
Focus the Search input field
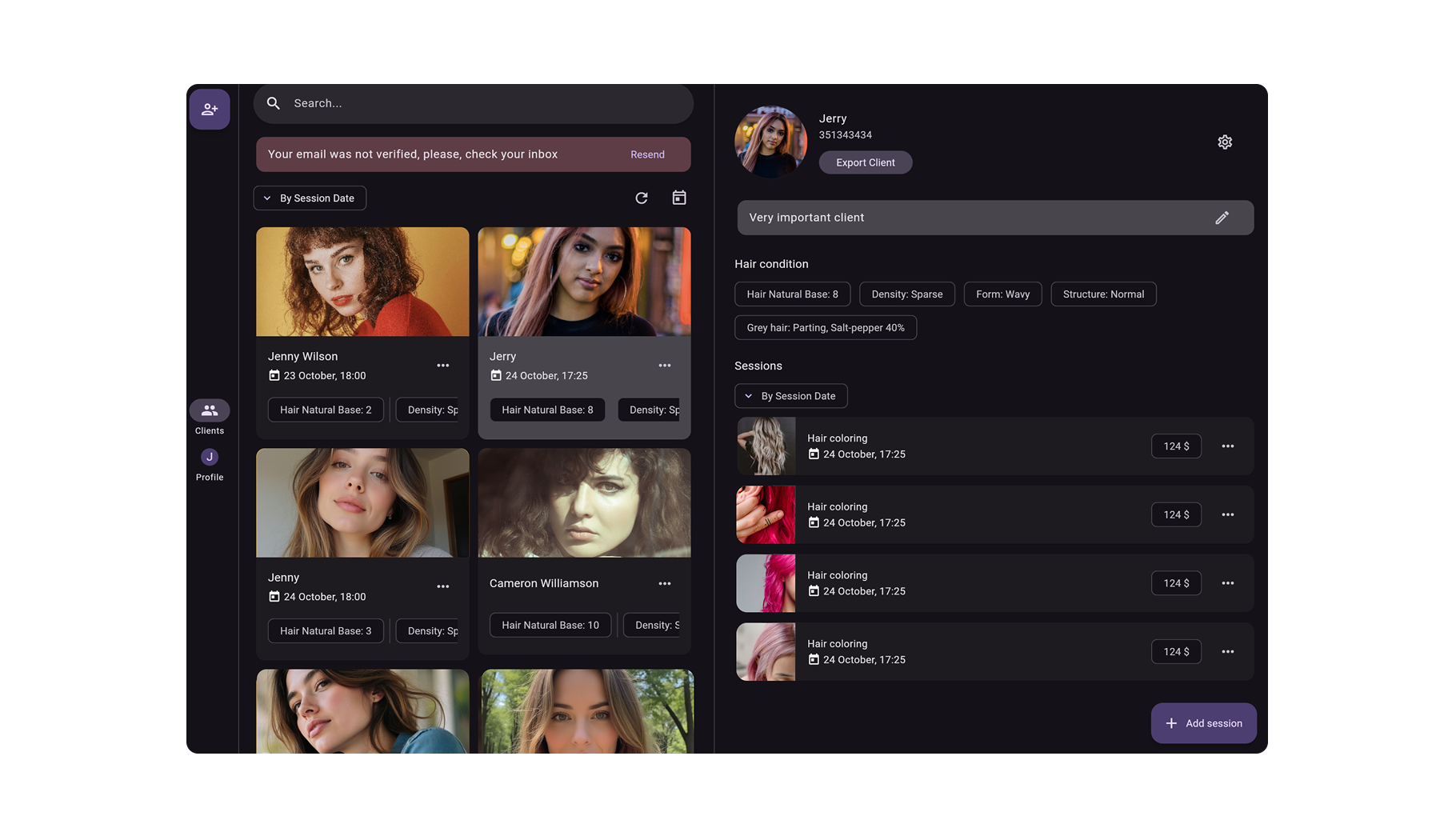tap(480, 103)
